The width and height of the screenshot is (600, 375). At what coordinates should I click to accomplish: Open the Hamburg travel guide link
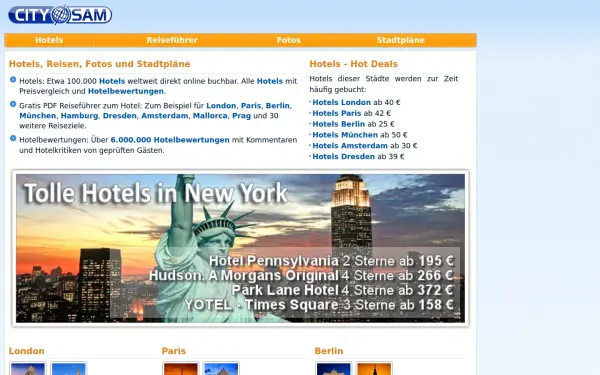click(79, 116)
